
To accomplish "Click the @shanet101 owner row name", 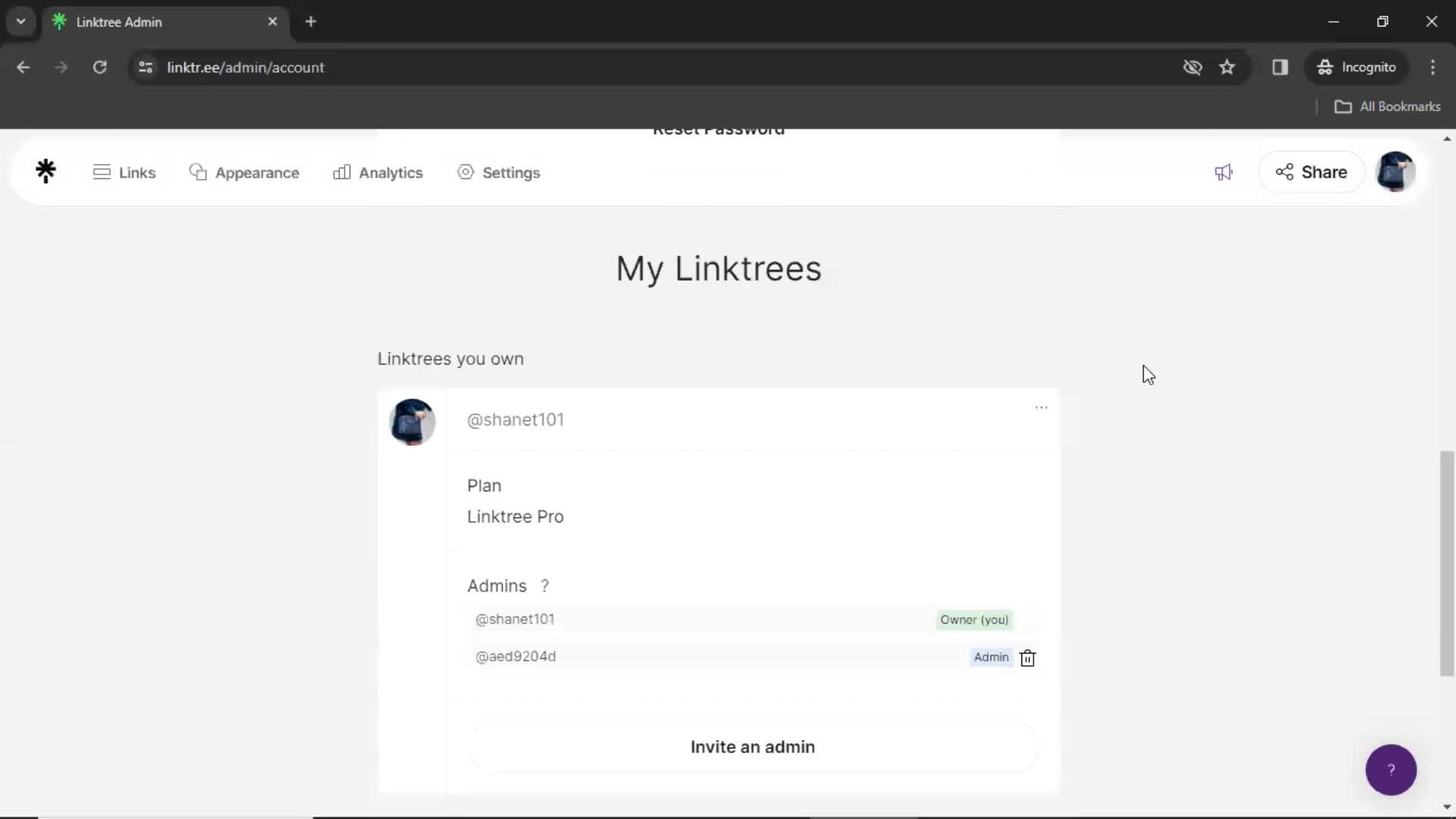I will pos(515,619).
